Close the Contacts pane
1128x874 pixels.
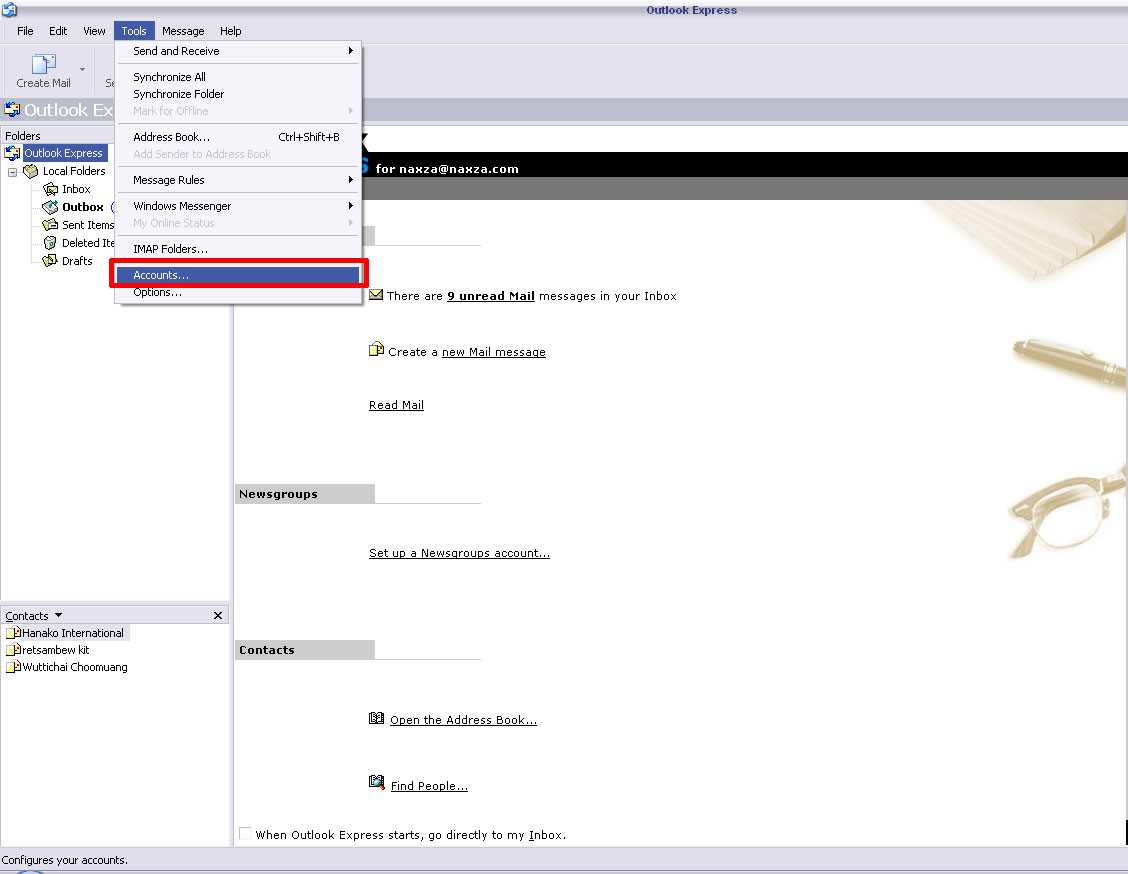[218, 616]
